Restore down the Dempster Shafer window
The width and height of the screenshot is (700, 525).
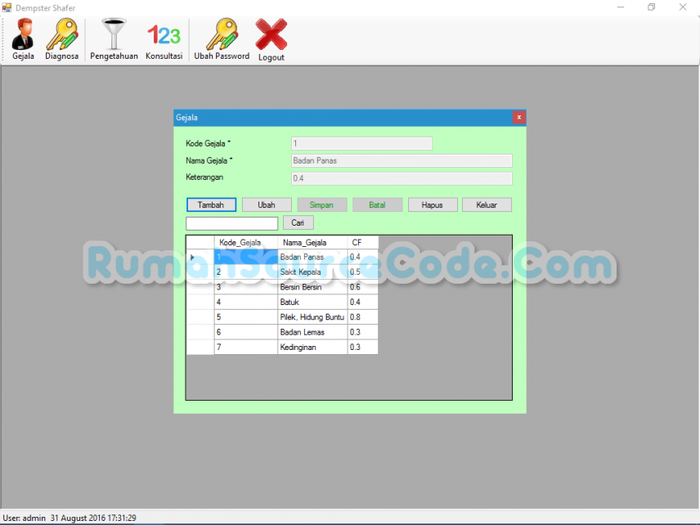click(651, 7)
